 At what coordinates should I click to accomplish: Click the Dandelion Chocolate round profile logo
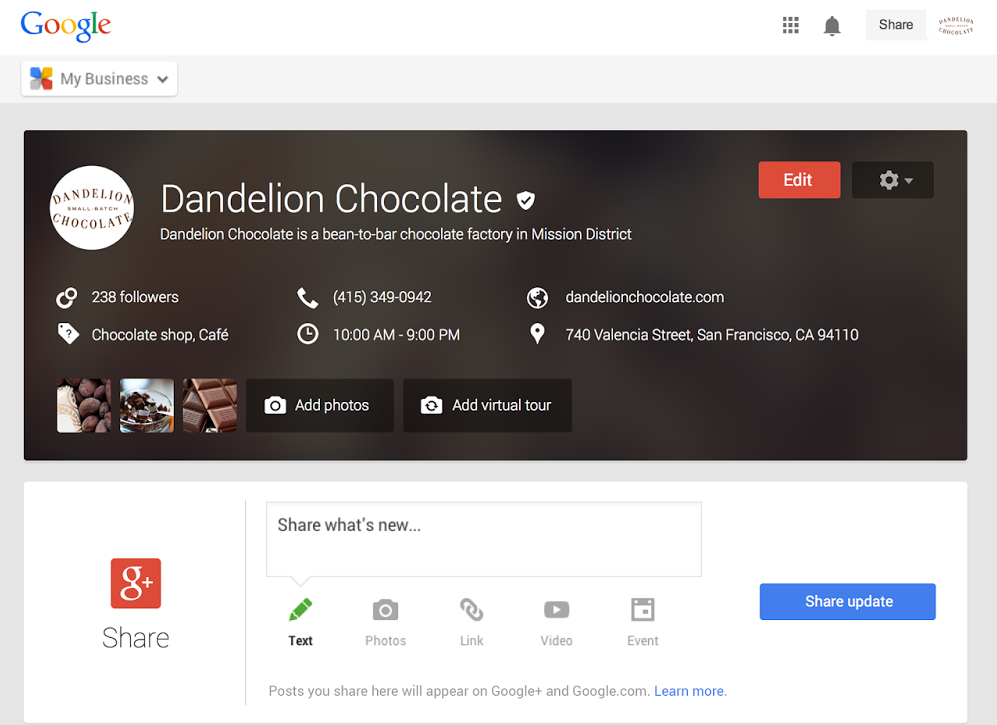(92, 208)
